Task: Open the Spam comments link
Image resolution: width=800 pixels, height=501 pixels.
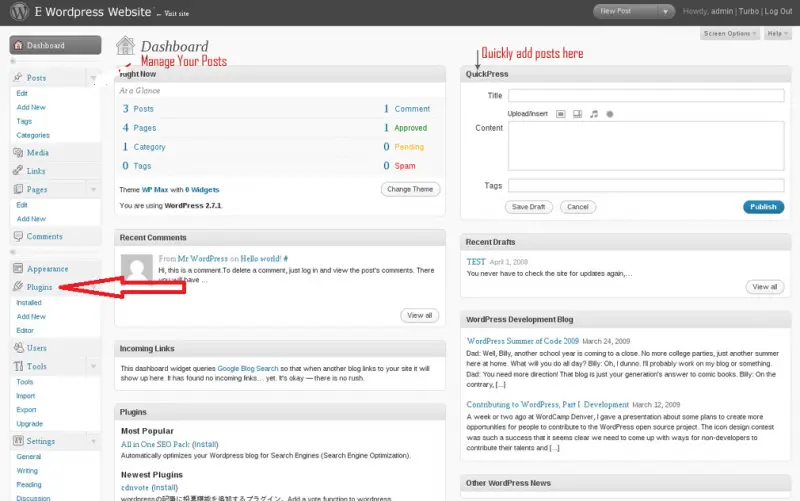Action: click(x=405, y=166)
